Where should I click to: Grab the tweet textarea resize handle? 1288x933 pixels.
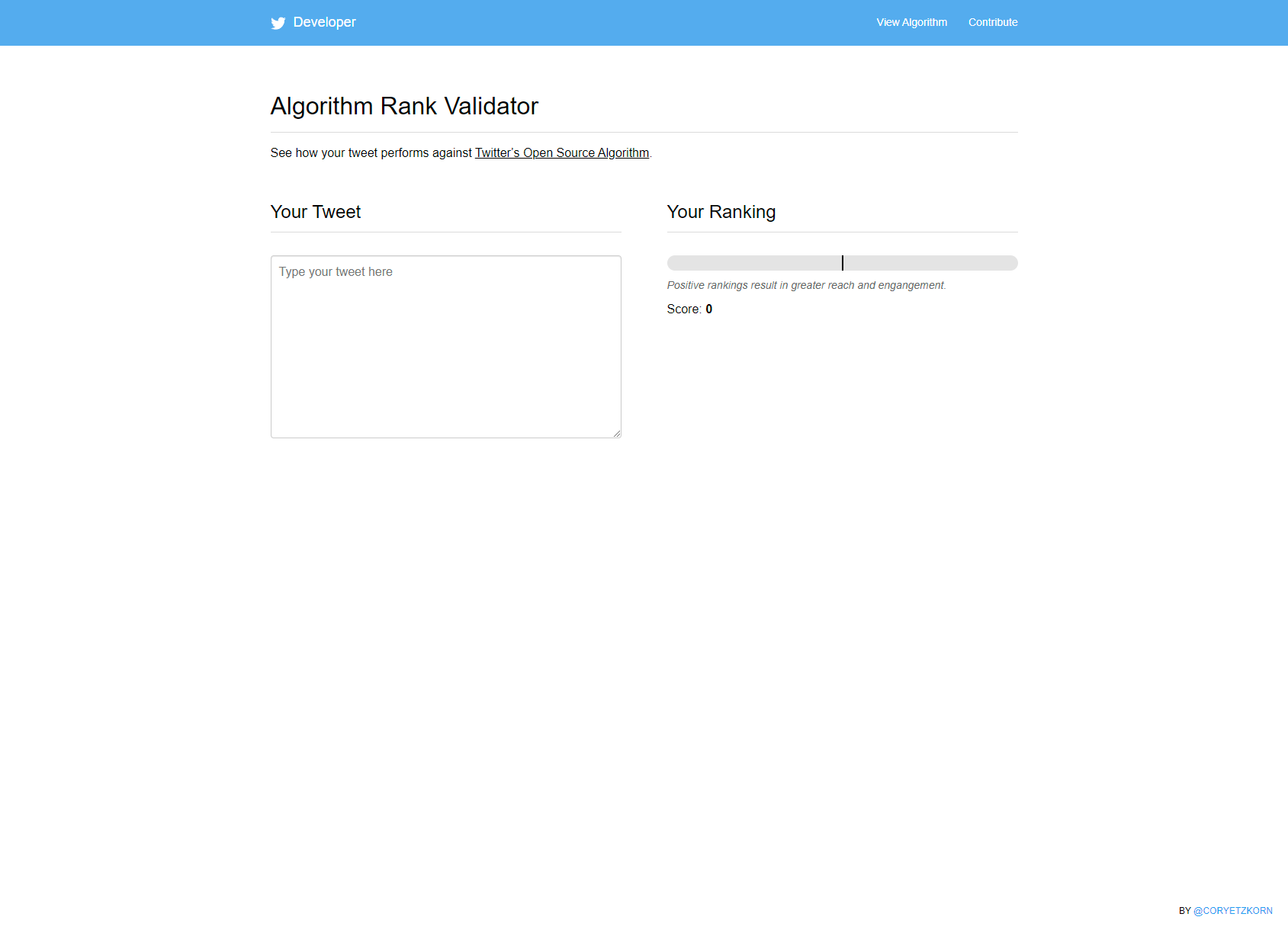616,433
